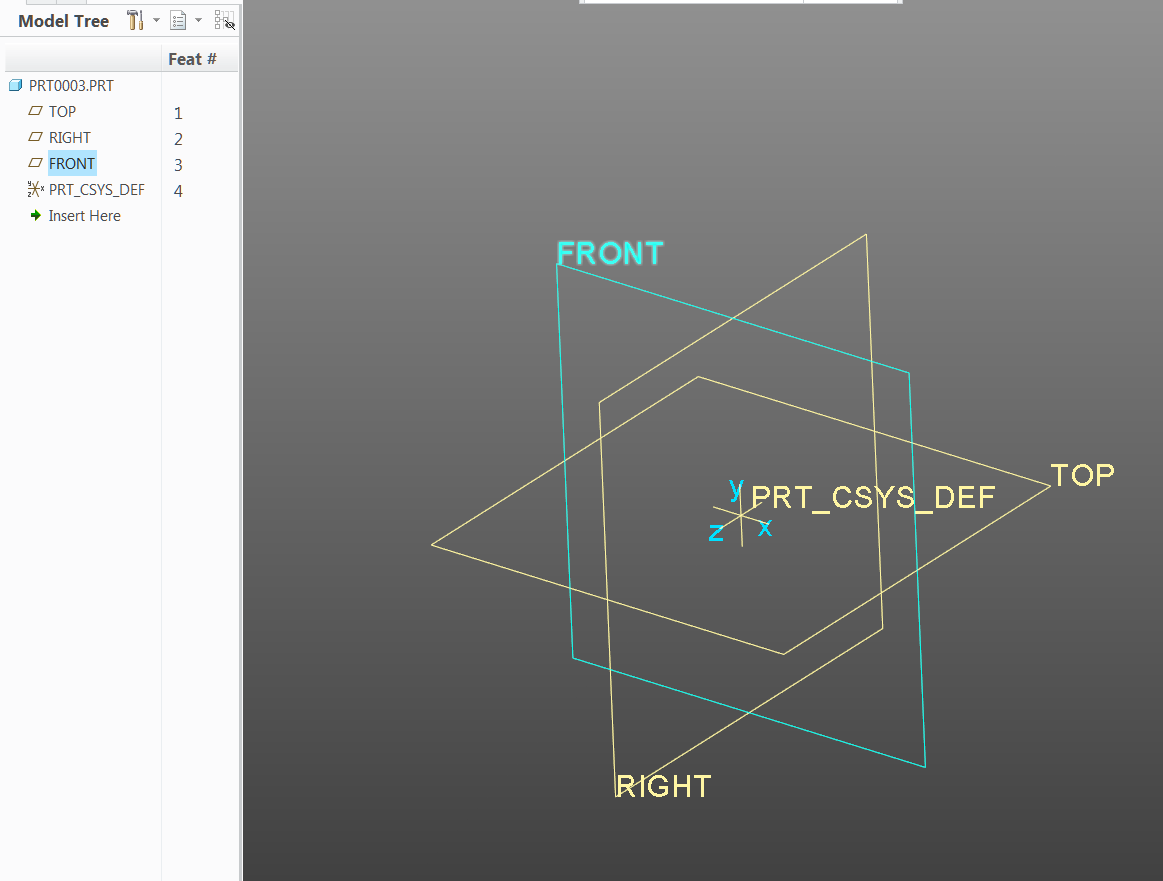Click feature number 2 cell
Image resolution: width=1163 pixels, height=881 pixels.
[x=178, y=139]
